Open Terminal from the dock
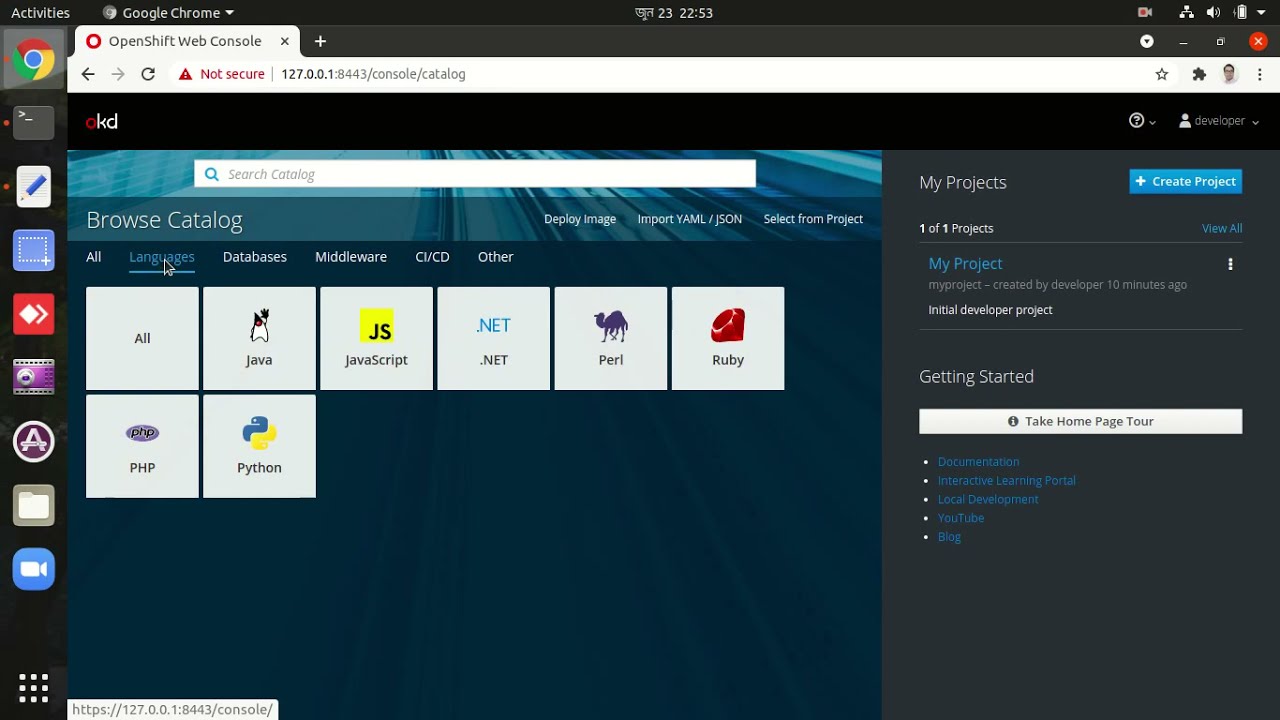This screenshot has height=720, width=1280. pos(34,122)
